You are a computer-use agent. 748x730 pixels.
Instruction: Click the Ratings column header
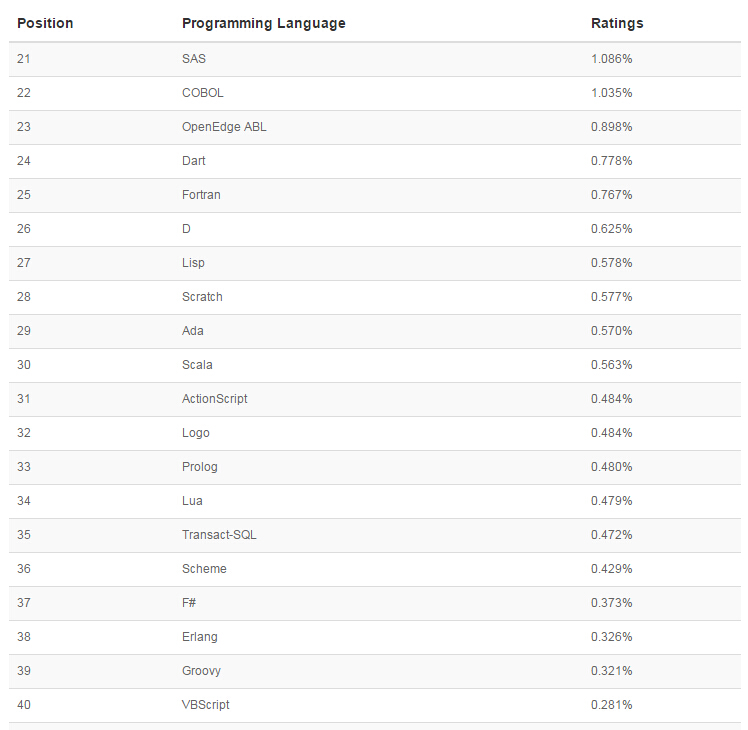point(617,23)
